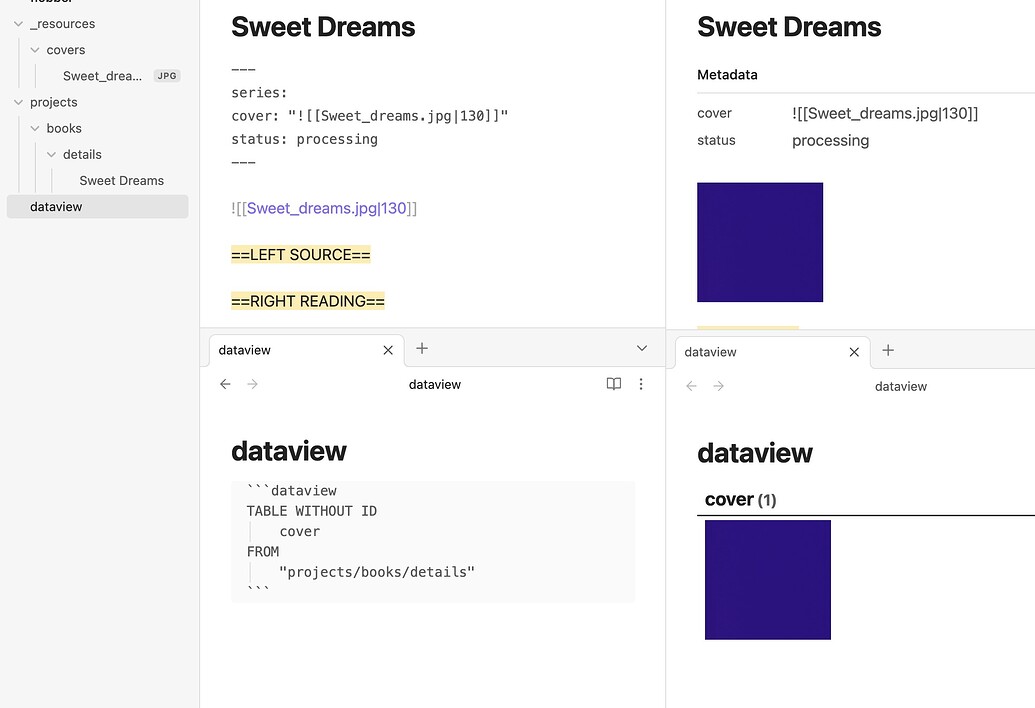
Task: Click the forward navigation arrow in left pane
Action: click(x=253, y=384)
